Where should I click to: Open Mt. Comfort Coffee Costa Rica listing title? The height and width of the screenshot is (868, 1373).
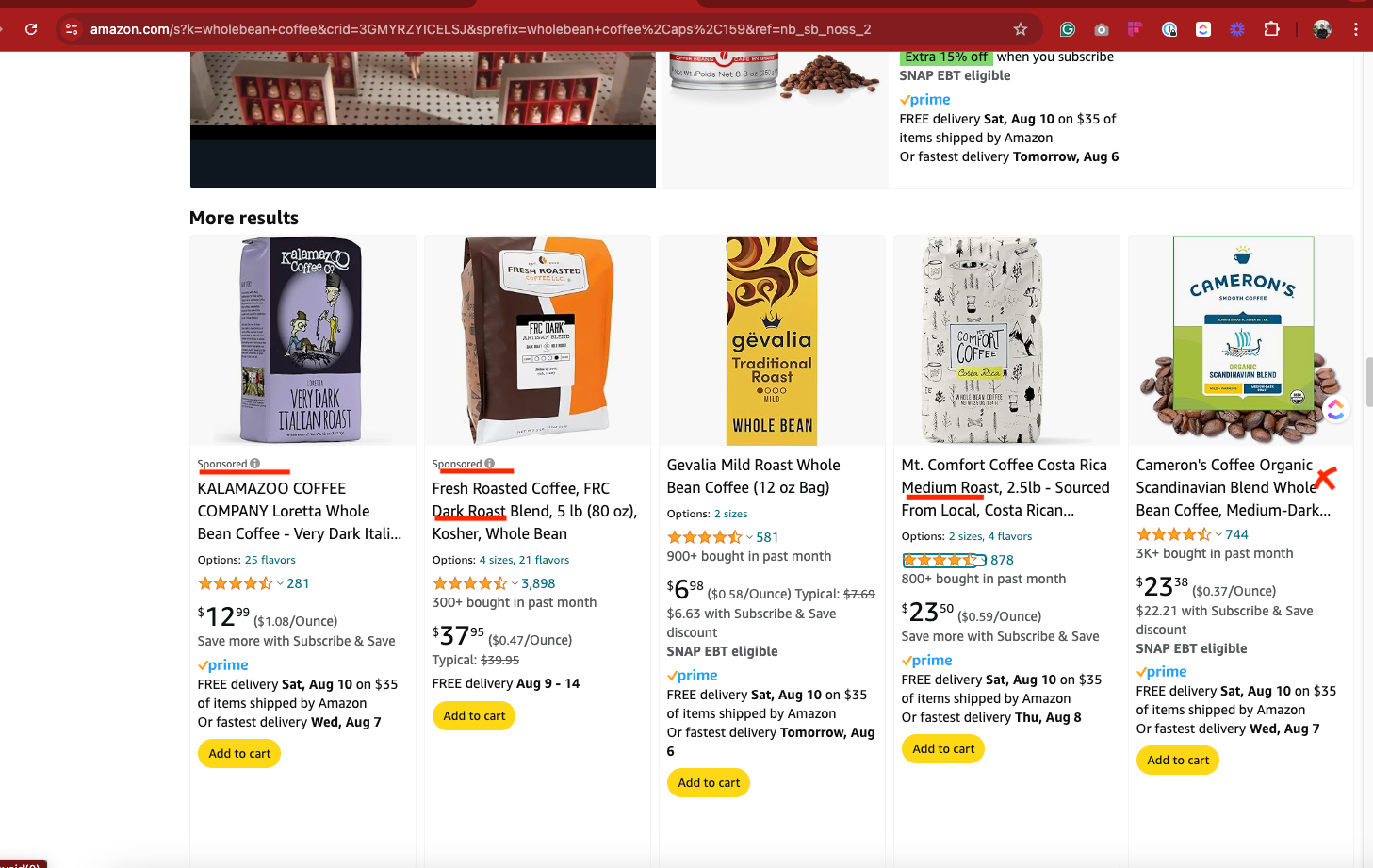[x=1005, y=487]
